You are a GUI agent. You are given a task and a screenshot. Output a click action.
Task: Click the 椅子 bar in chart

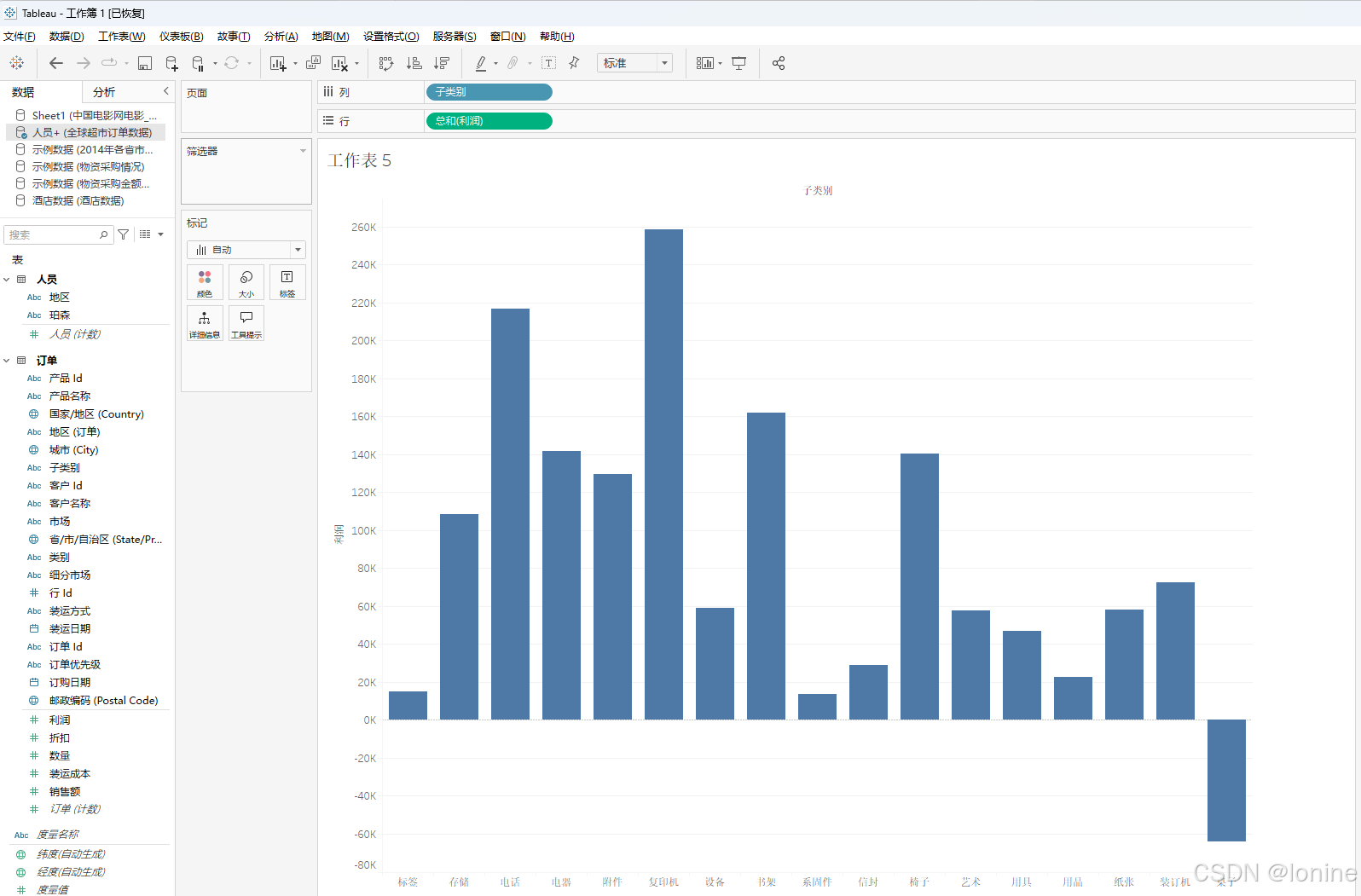(919, 587)
